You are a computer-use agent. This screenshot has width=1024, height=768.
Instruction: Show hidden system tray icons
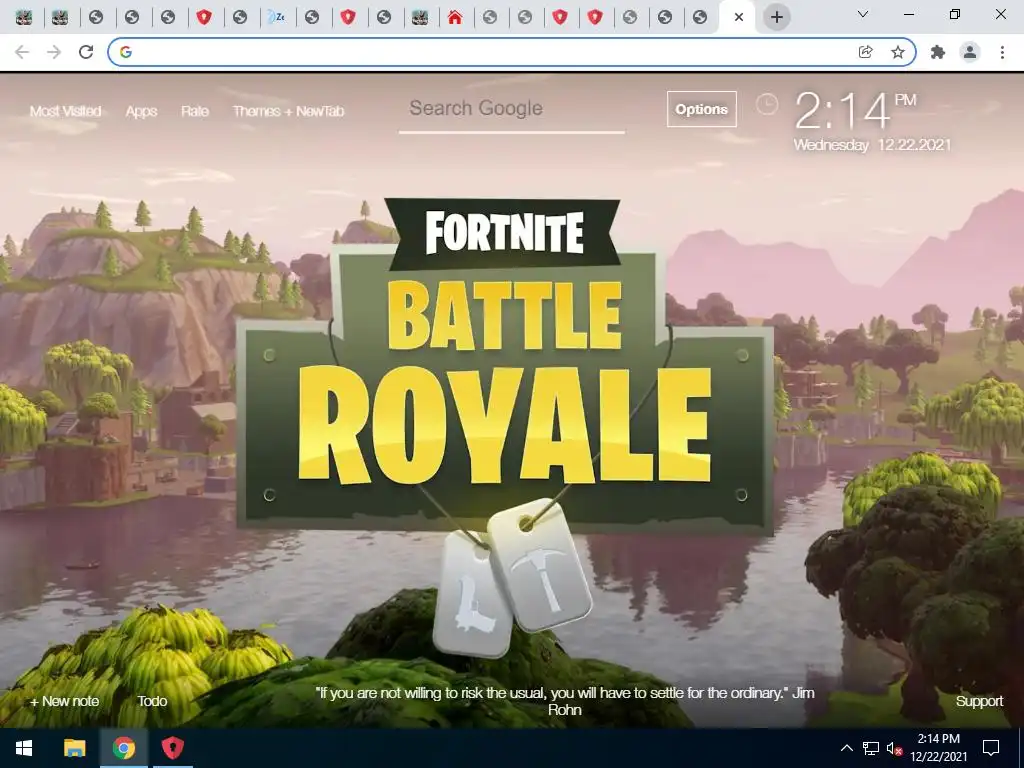point(846,748)
